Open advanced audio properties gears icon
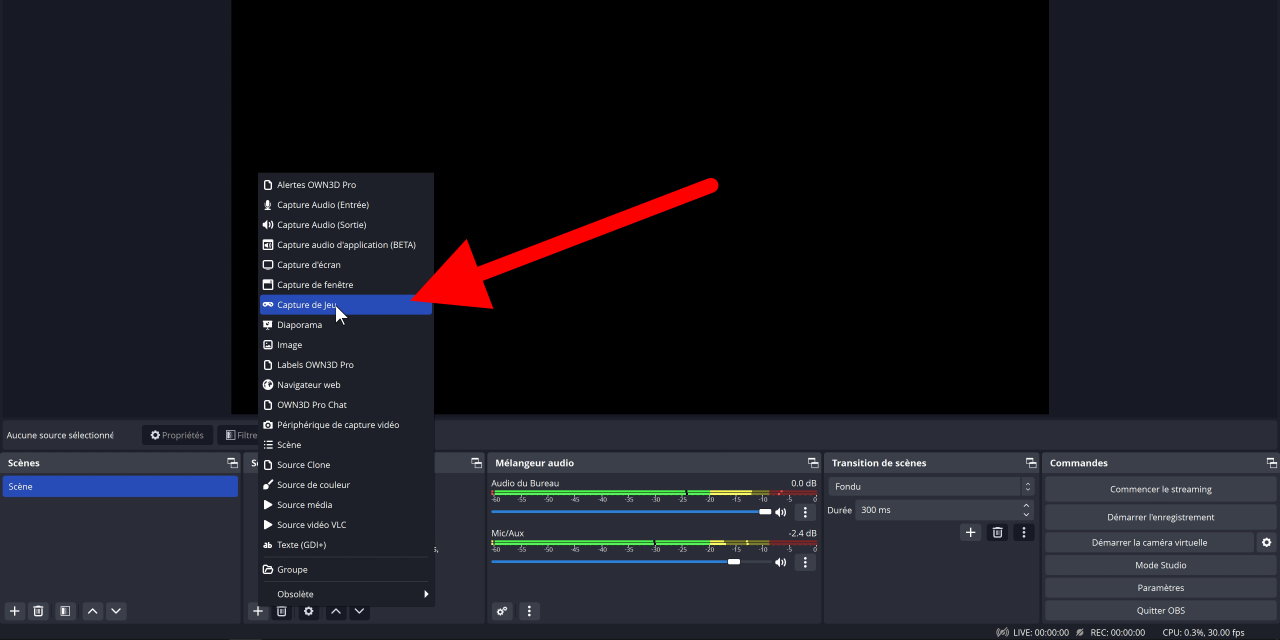 click(502, 611)
